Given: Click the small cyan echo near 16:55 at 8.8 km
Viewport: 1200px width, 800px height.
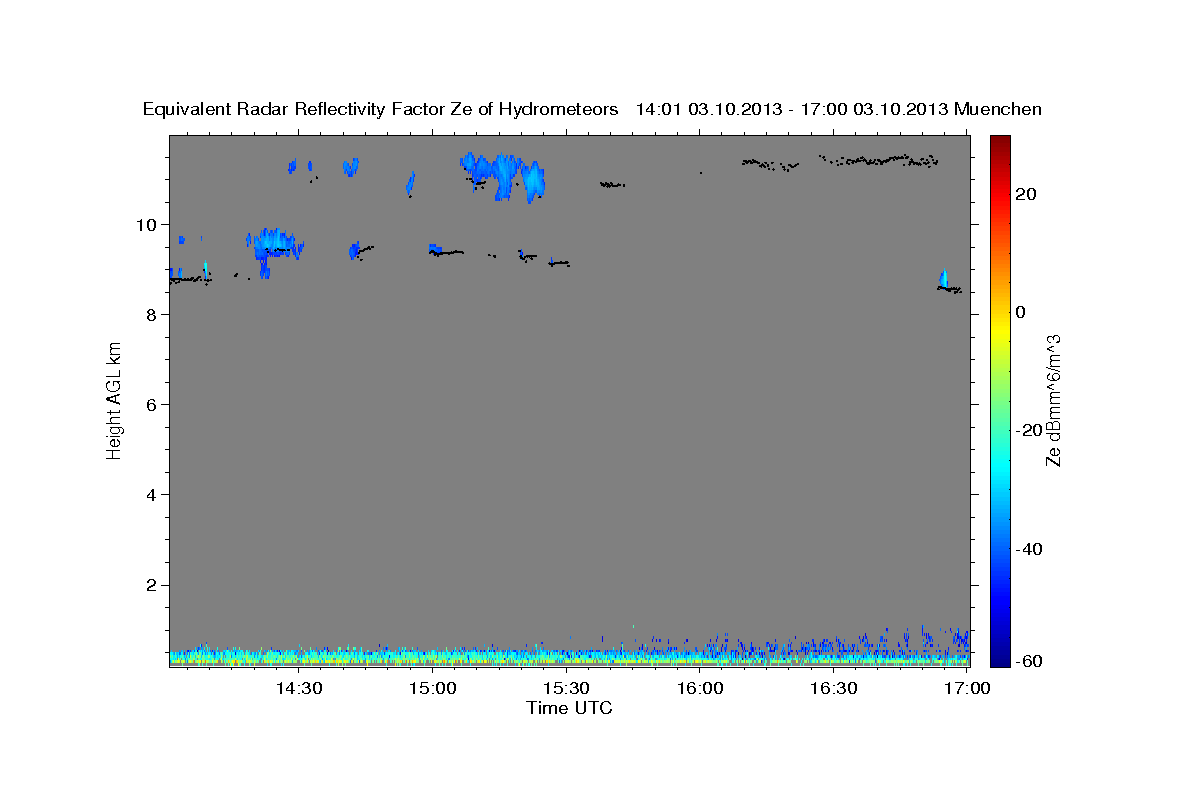Looking at the screenshot, I should (943, 277).
